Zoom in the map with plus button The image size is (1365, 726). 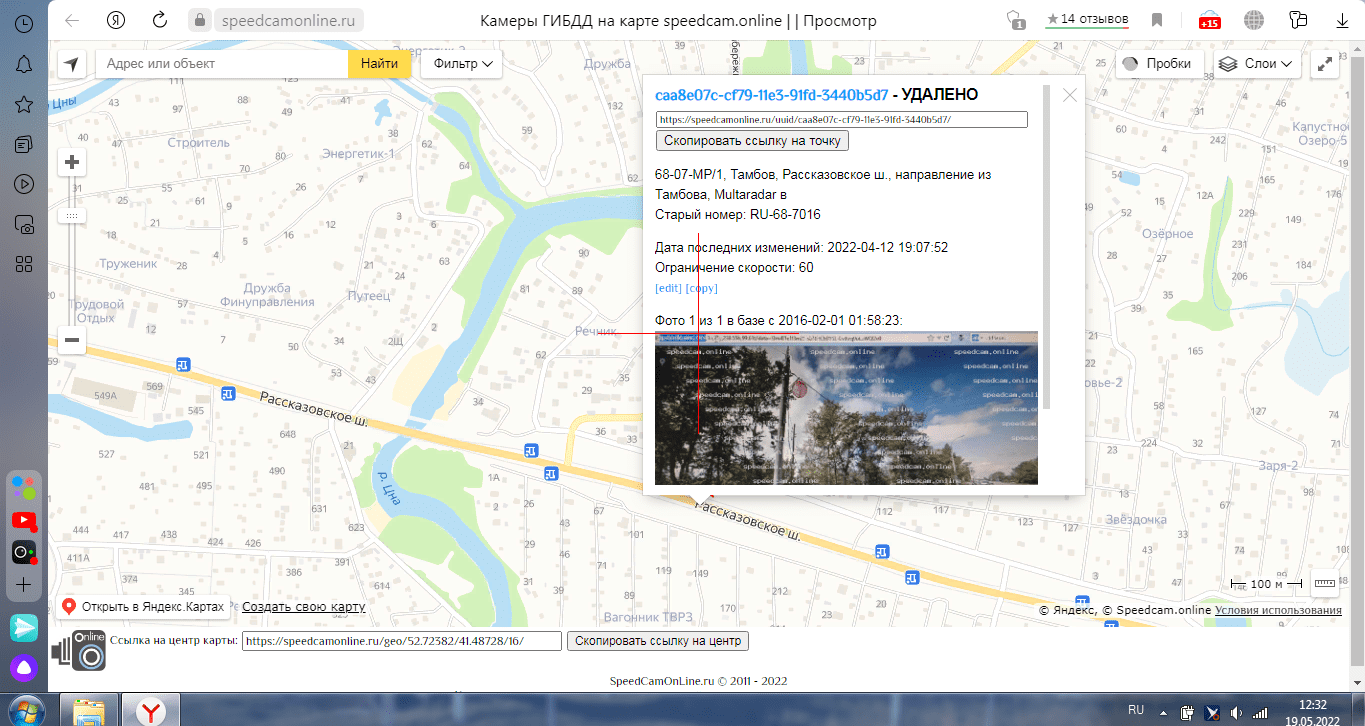(x=72, y=162)
